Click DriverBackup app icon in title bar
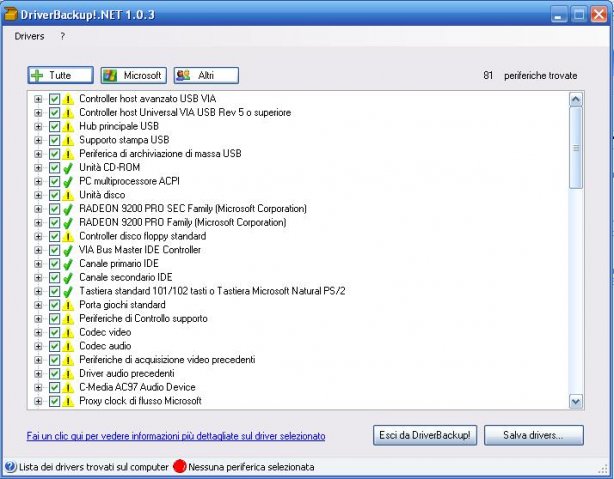Image resolution: width=614 pixels, height=479 pixels. 11,14
